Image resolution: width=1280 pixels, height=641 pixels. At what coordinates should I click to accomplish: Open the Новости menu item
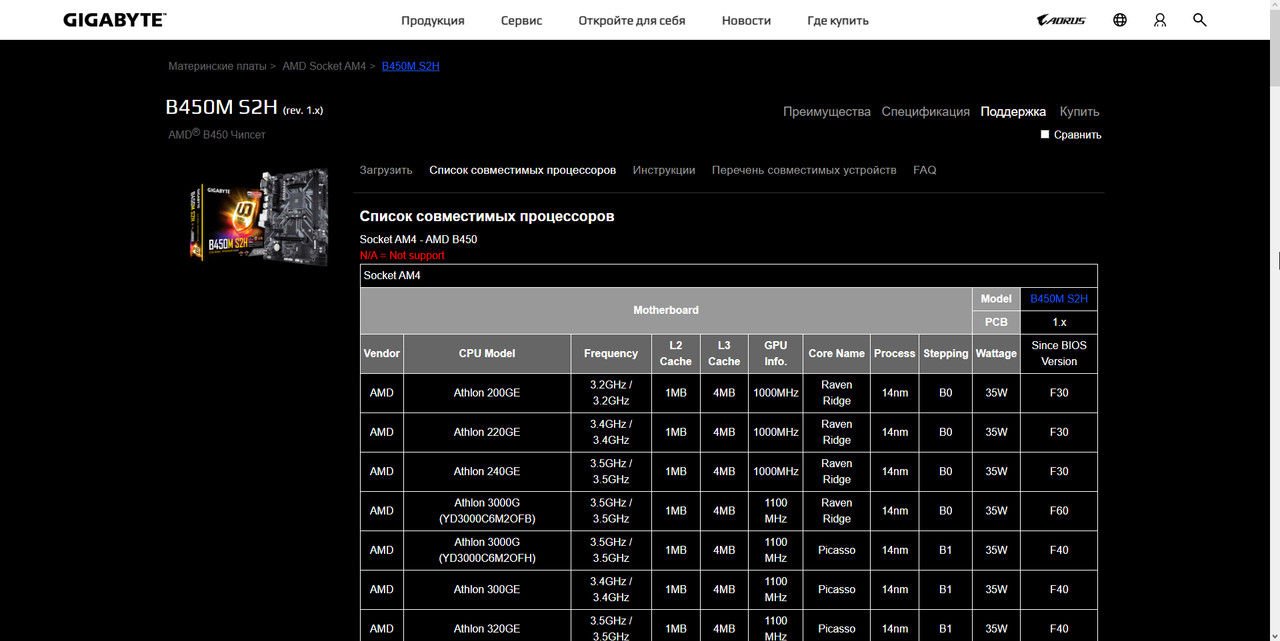[746, 20]
